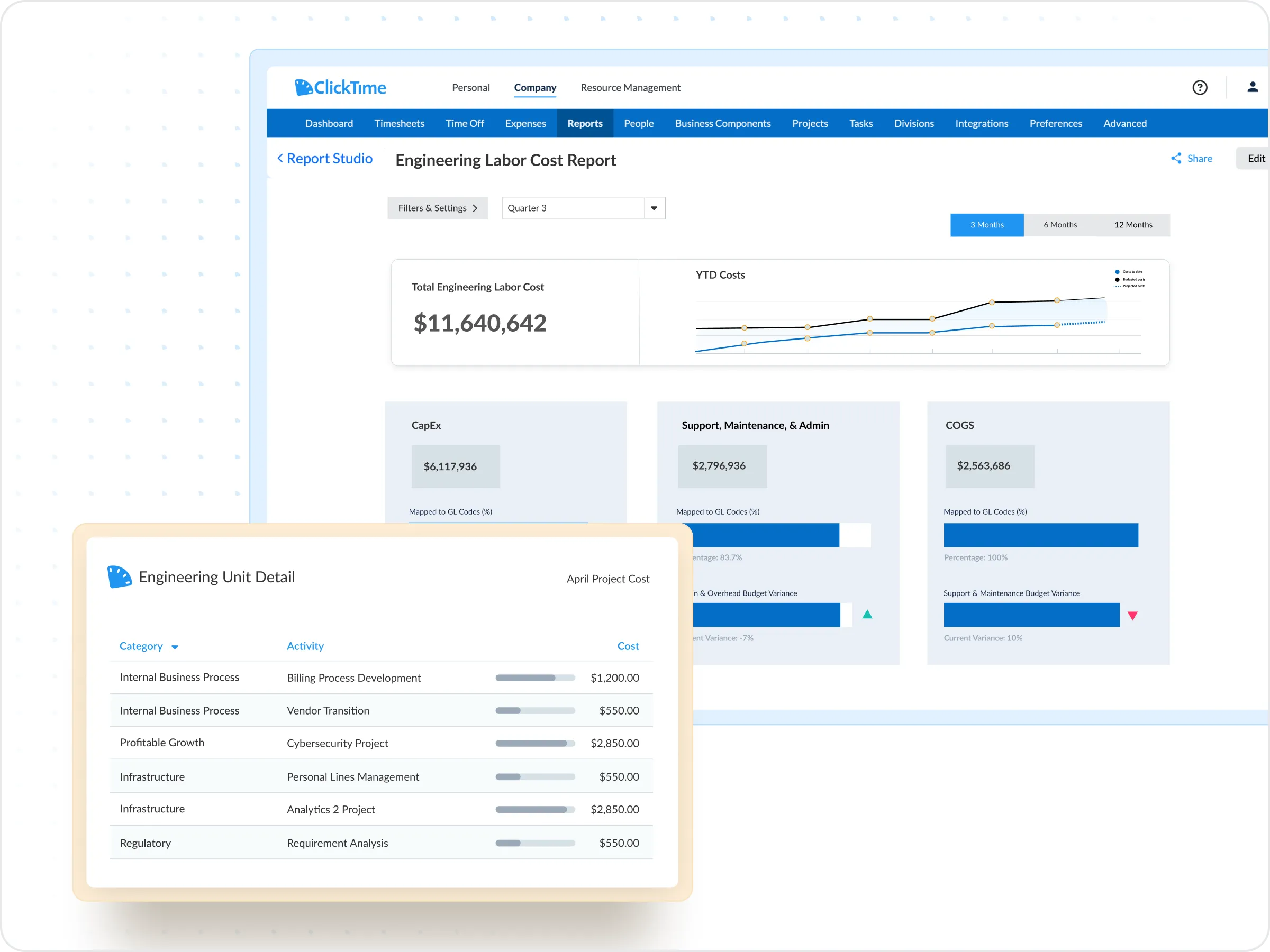
Task: Open the user profile icon
Action: [1252, 87]
